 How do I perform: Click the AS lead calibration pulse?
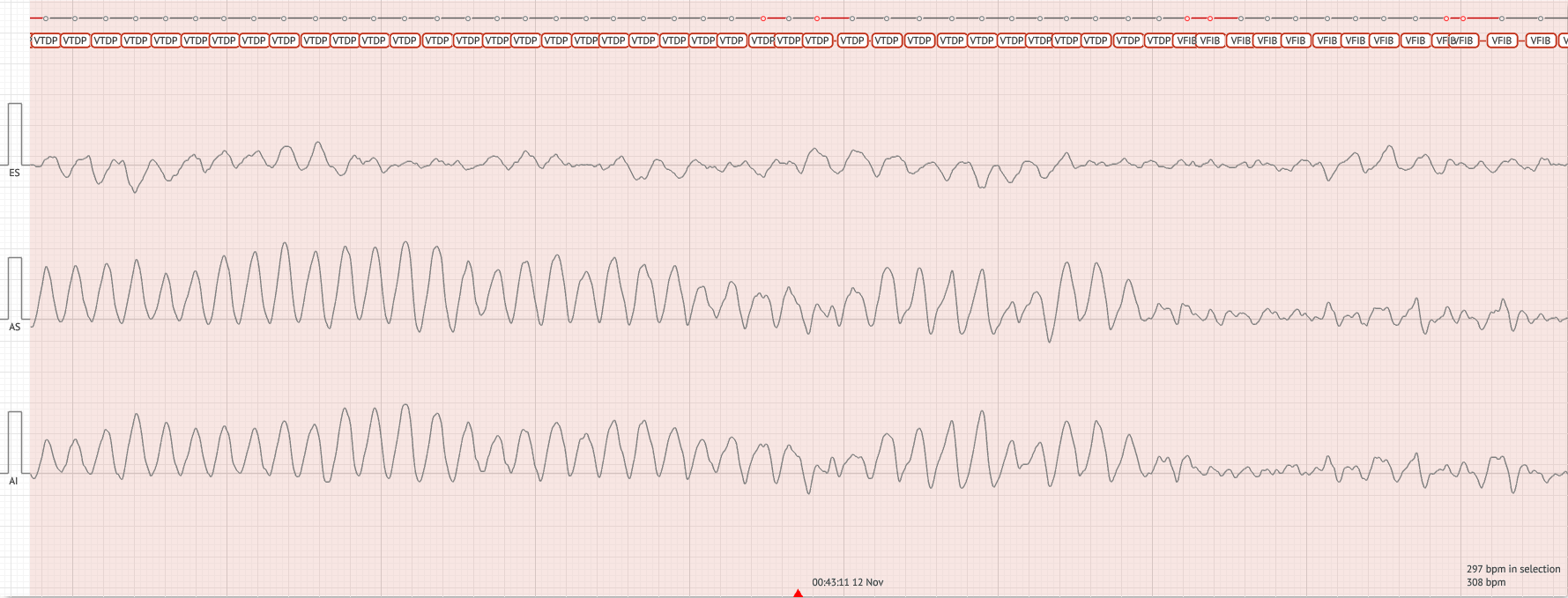(15, 286)
